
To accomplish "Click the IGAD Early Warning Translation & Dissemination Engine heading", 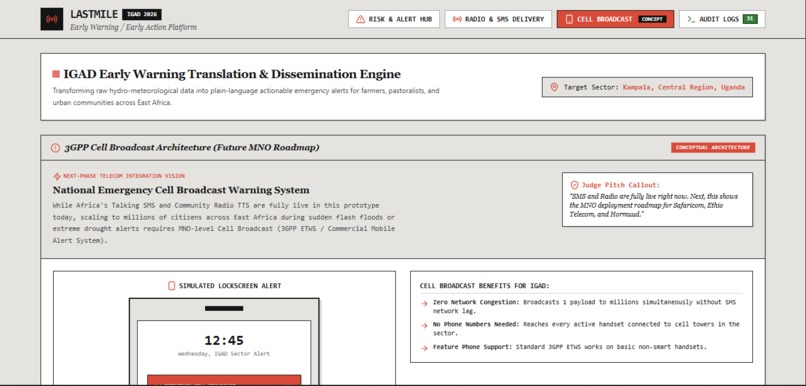I will [x=232, y=74].
